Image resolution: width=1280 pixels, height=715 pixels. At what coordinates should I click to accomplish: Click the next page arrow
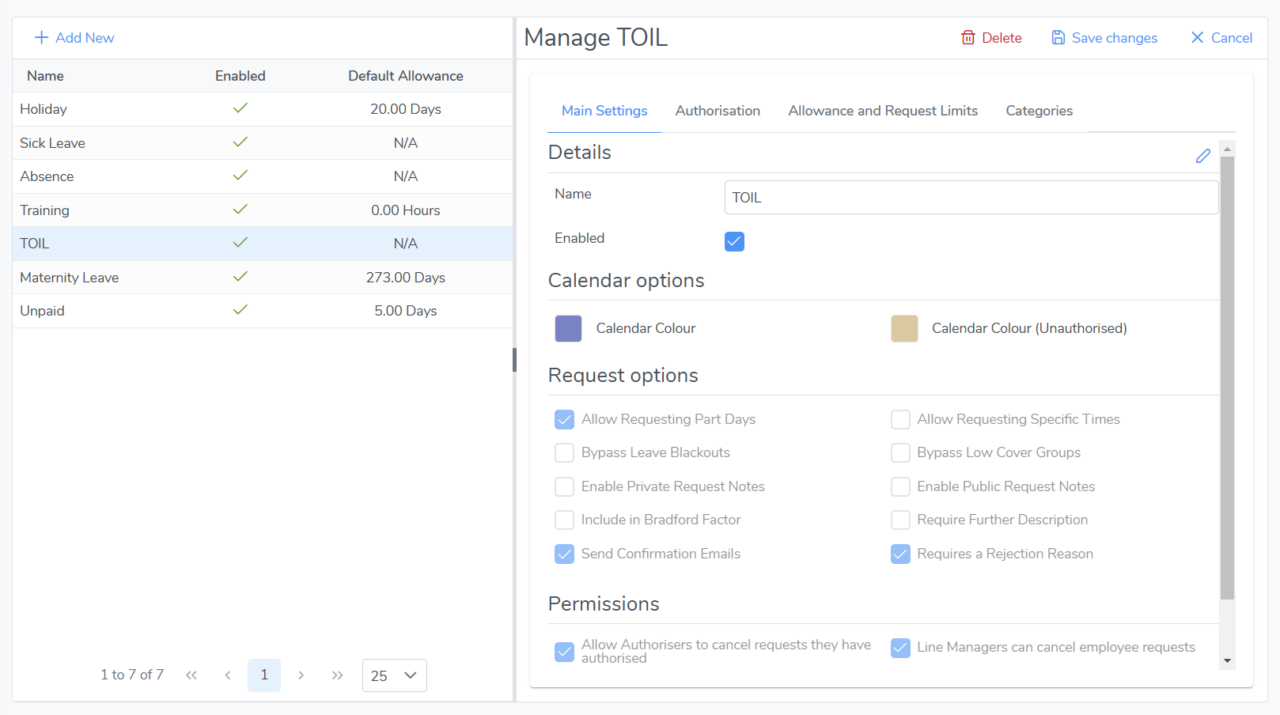[301, 676]
